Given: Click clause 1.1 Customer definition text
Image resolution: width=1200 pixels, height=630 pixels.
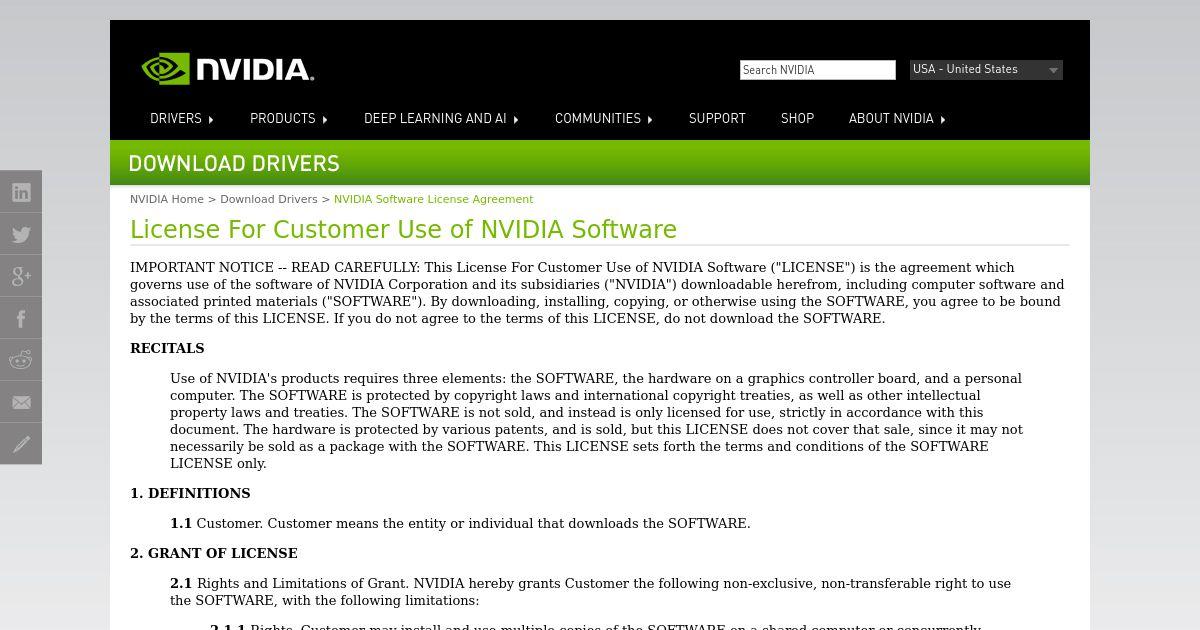Looking at the screenshot, I should click(x=460, y=523).
